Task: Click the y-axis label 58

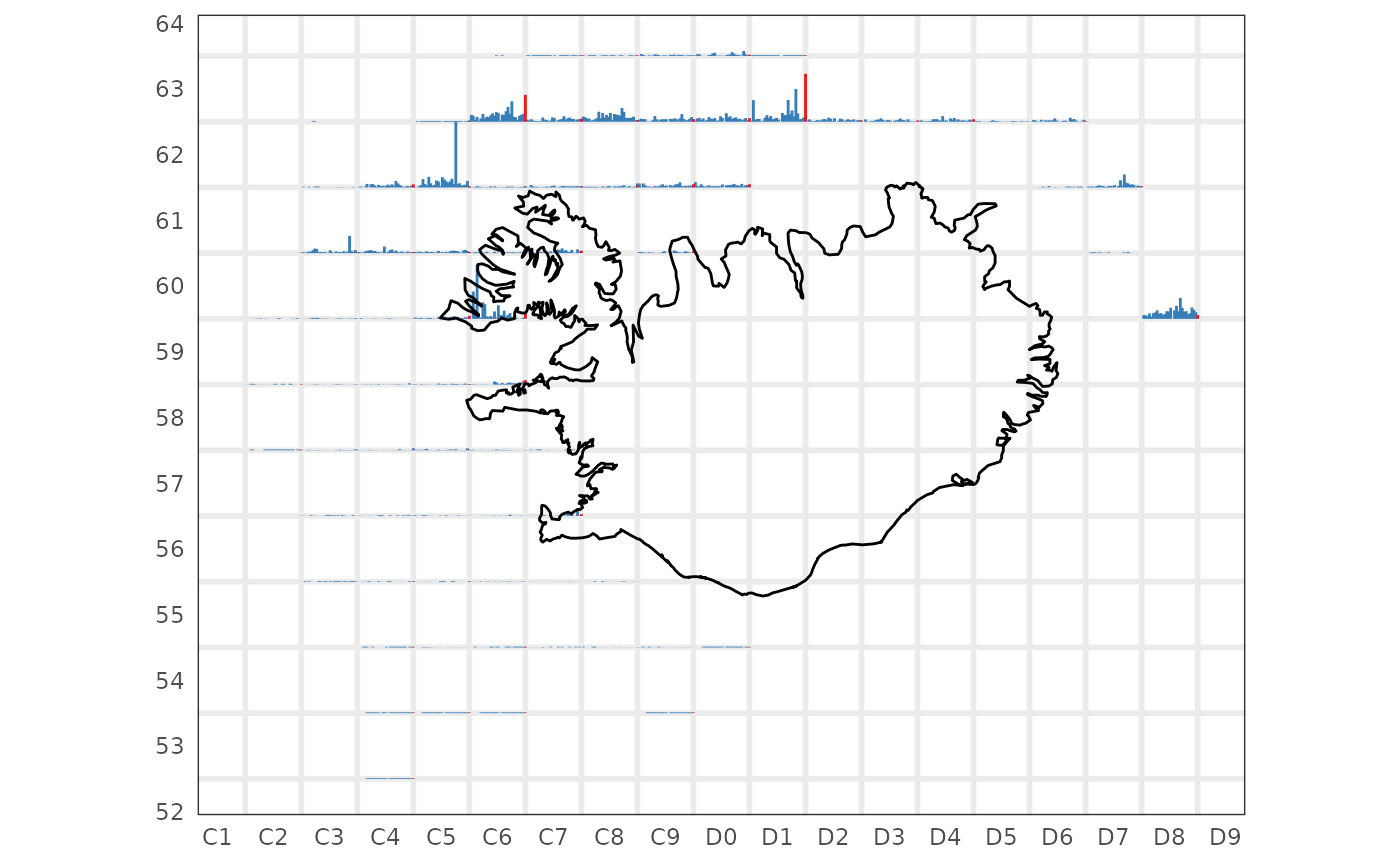Action: tap(170, 417)
